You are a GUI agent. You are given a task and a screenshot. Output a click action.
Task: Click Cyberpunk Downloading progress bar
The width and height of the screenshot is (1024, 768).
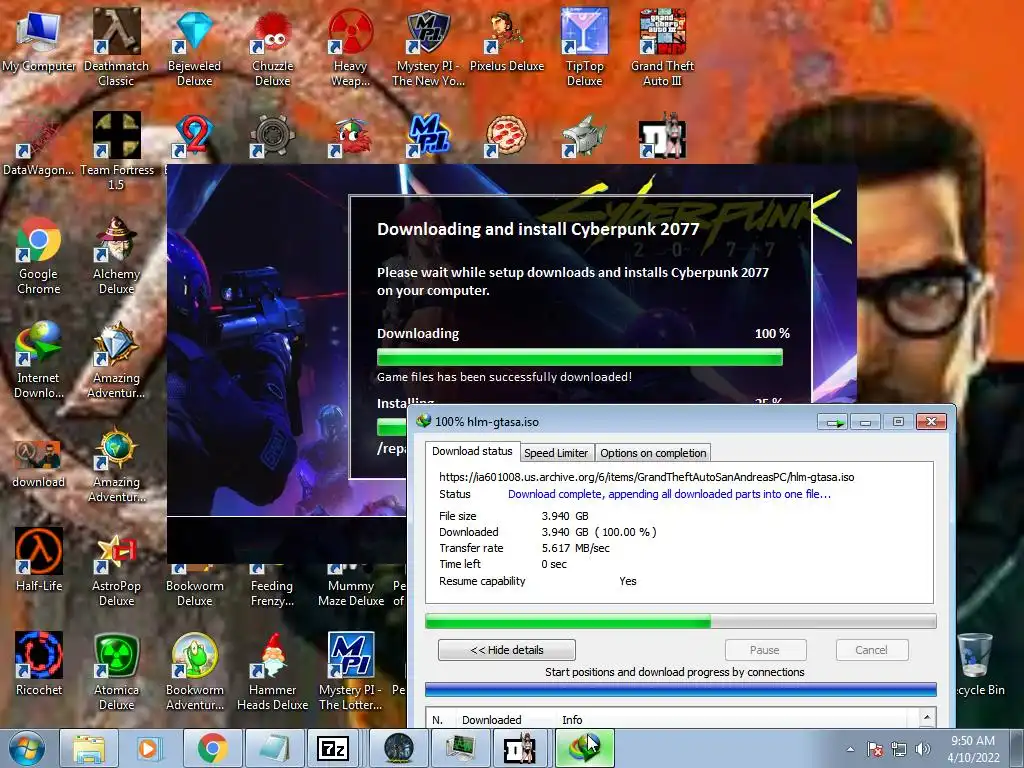(579, 357)
